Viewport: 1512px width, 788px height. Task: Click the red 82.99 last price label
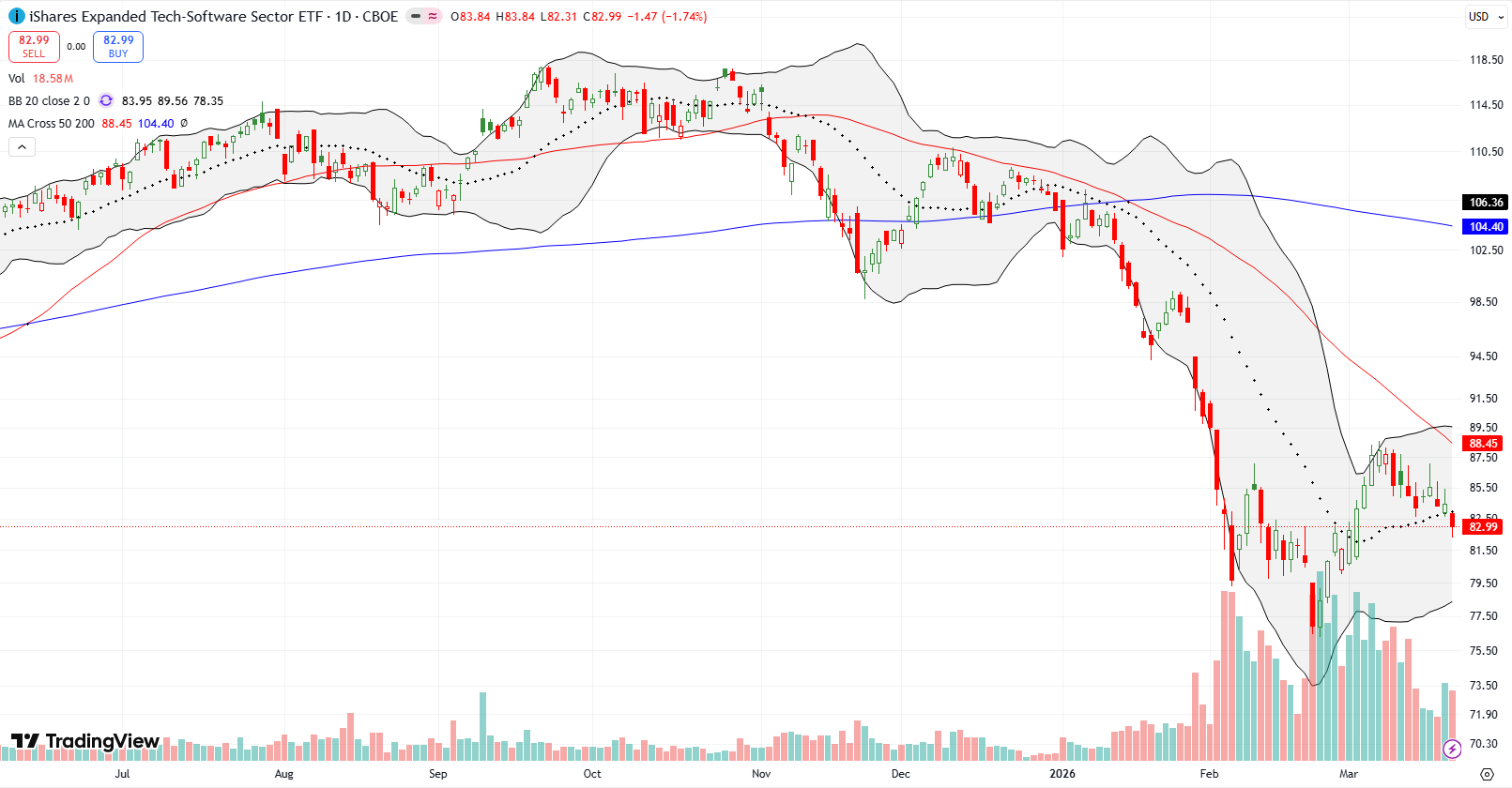point(1484,526)
